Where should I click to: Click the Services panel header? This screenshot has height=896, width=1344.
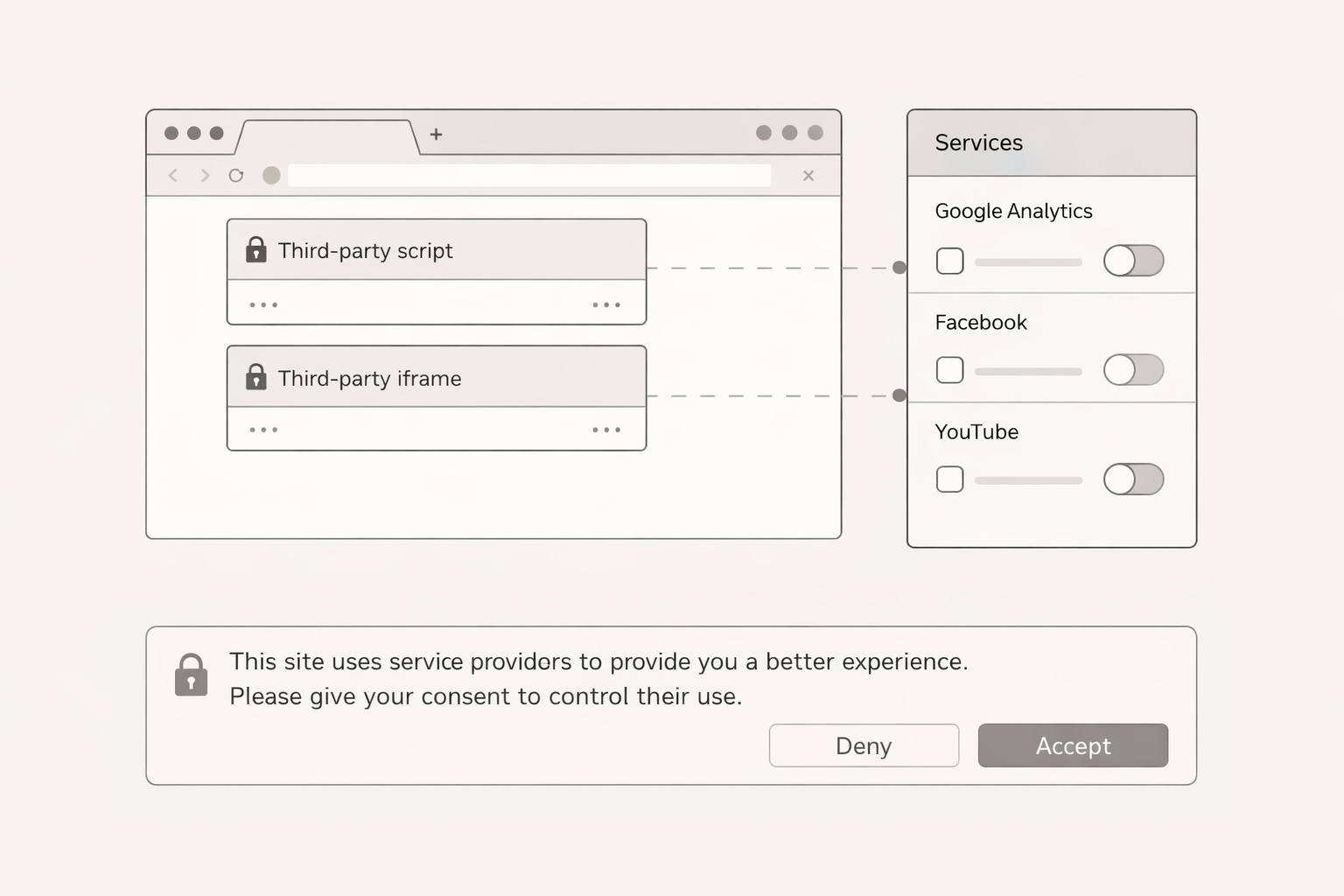(x=1051, y=143)
